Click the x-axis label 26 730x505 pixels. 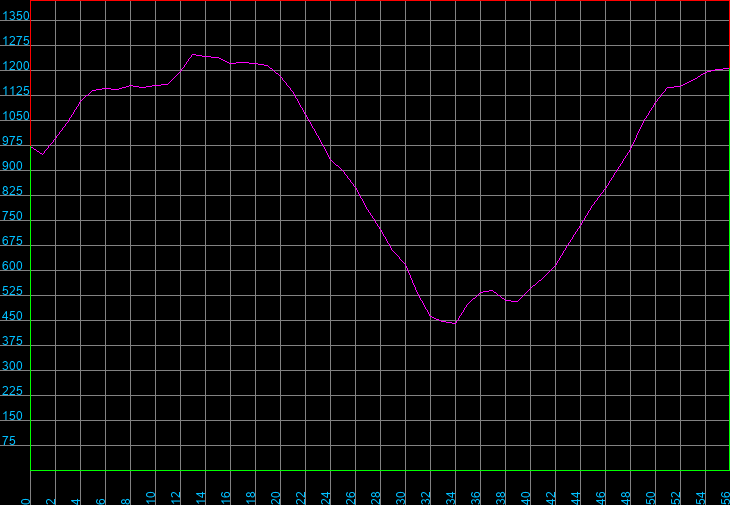[351, 498]
